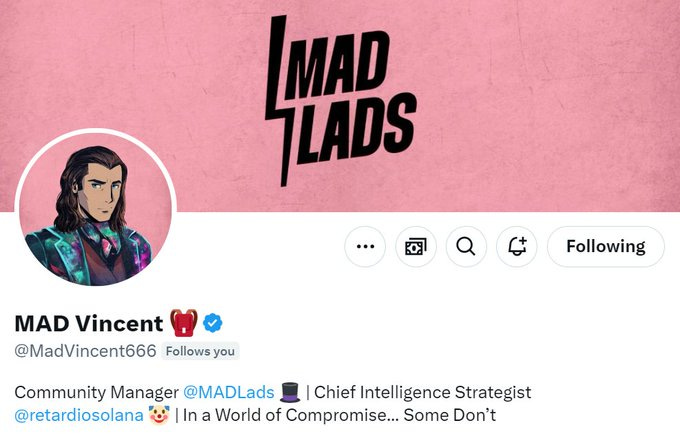Click the Mad Lads logo in header
This screenshot has height=434, width=680.
(x=340, y=101)
